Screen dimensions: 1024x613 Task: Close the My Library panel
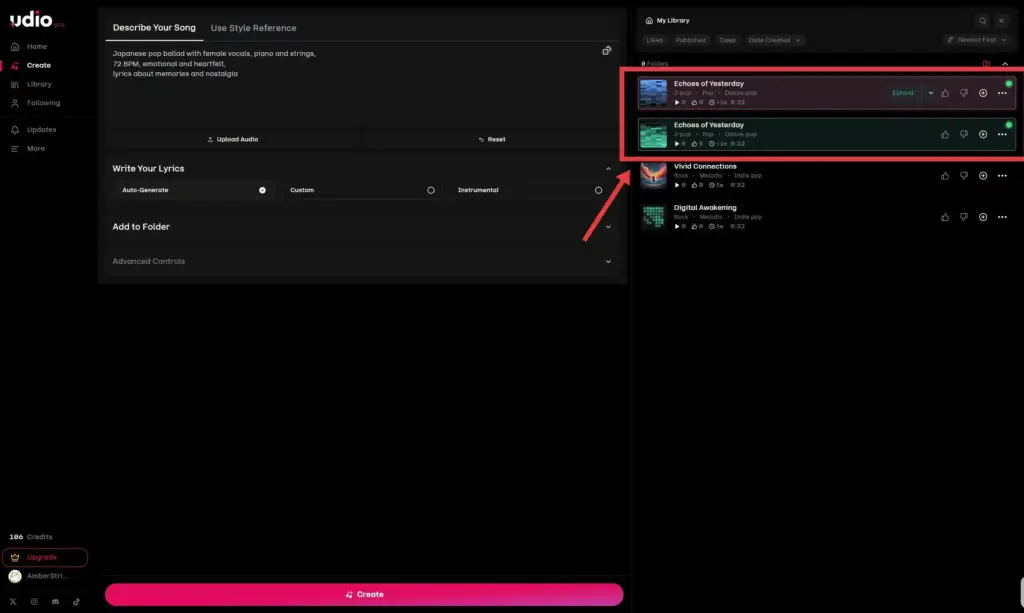(x=1001, y=21)
